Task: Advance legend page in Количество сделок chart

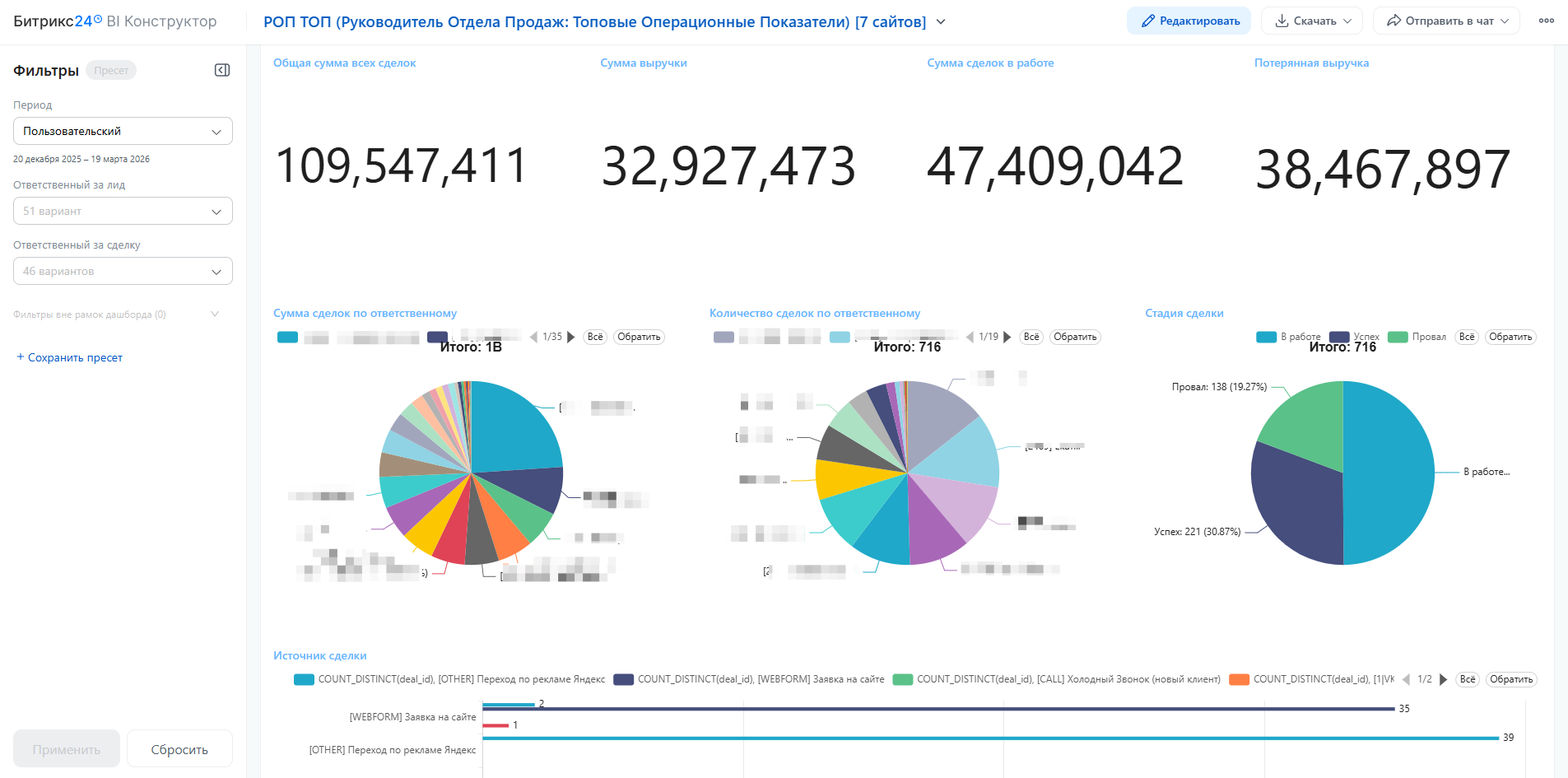Action: 1007,337
